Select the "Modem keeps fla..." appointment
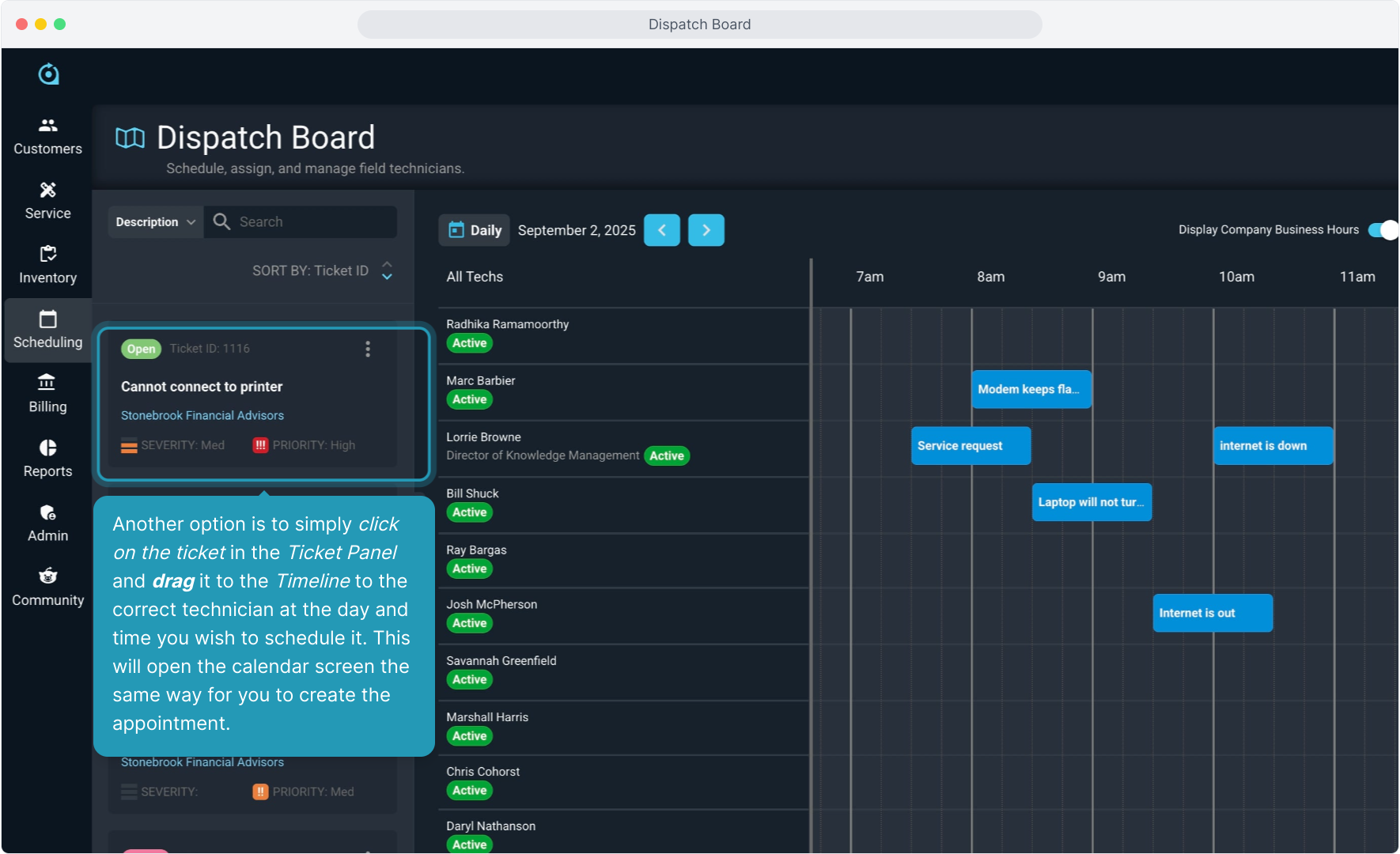Image resolution: width=1400 pixels, height=854 pixels. 1031,390
